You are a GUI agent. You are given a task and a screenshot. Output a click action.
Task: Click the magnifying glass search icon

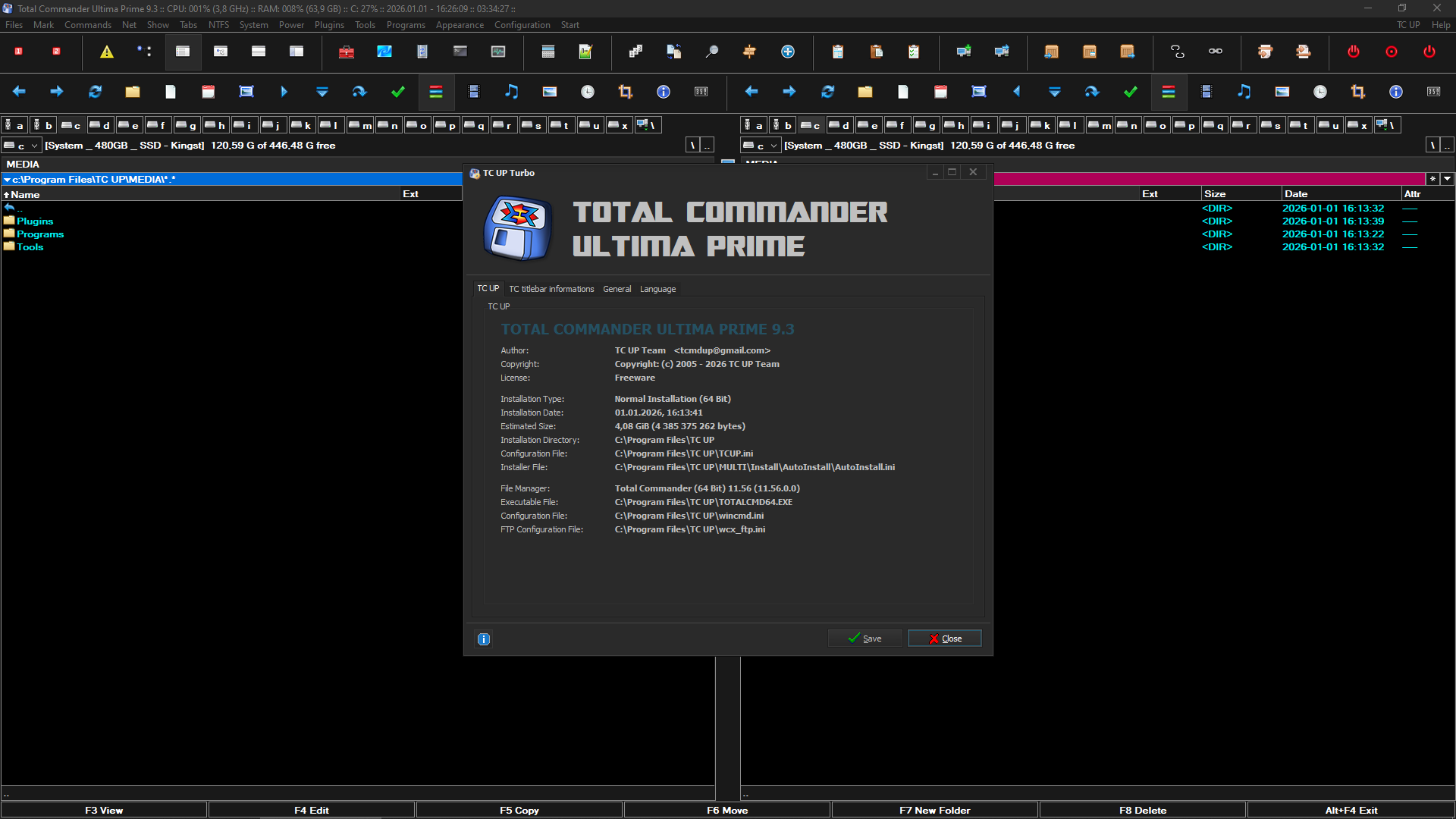tap(711, 52)
